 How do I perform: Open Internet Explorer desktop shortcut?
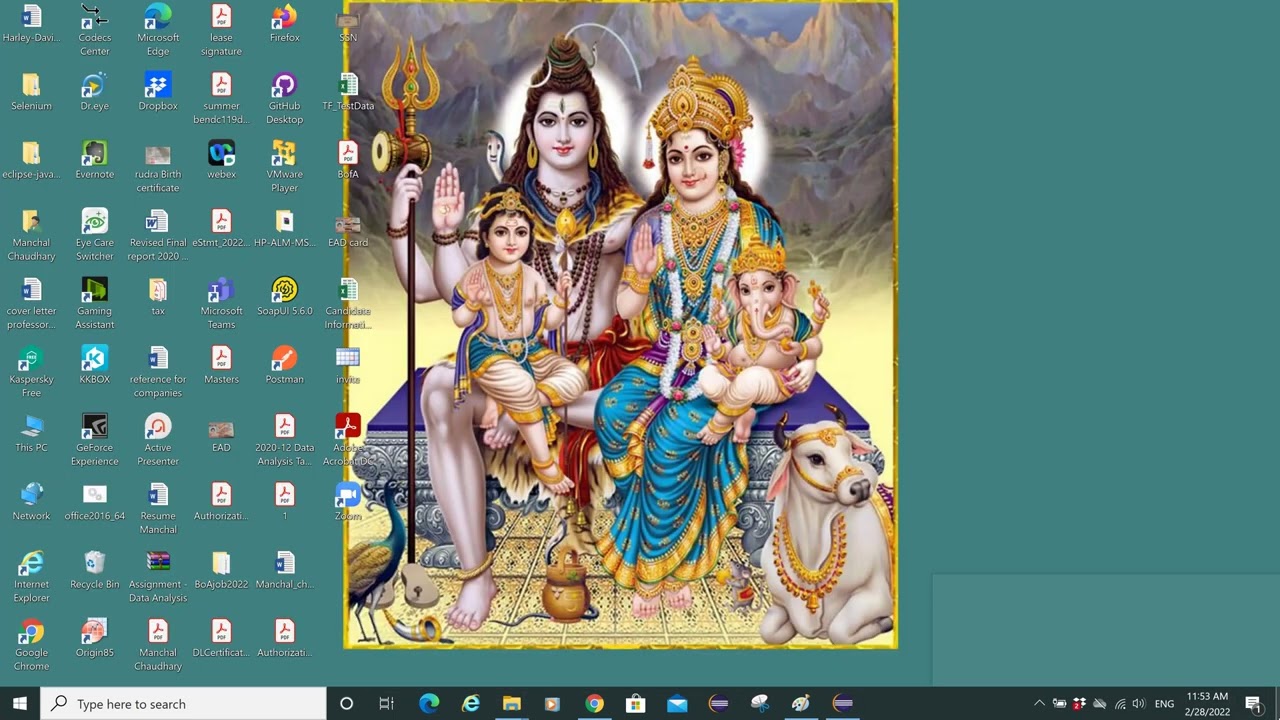click(x=31, y=577)
